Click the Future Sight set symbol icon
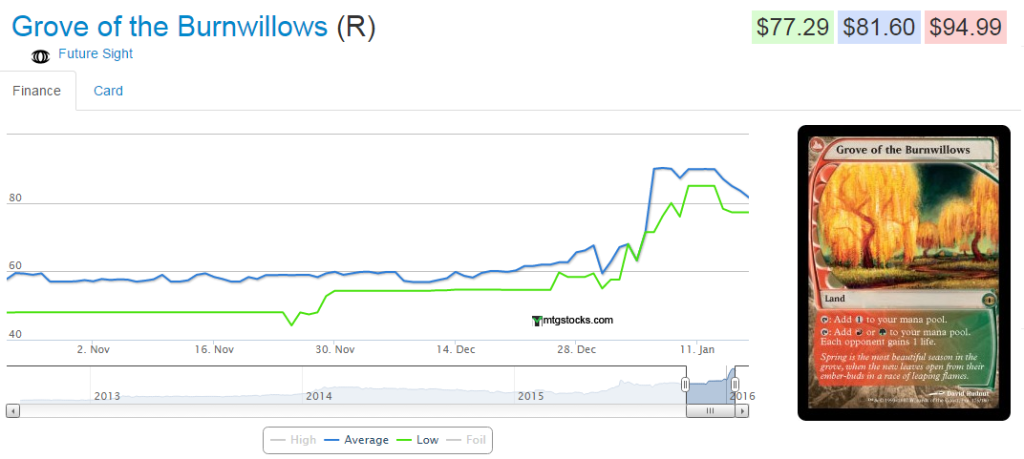The height and width of the screenshot is (459, 1024). click(40, 57)
